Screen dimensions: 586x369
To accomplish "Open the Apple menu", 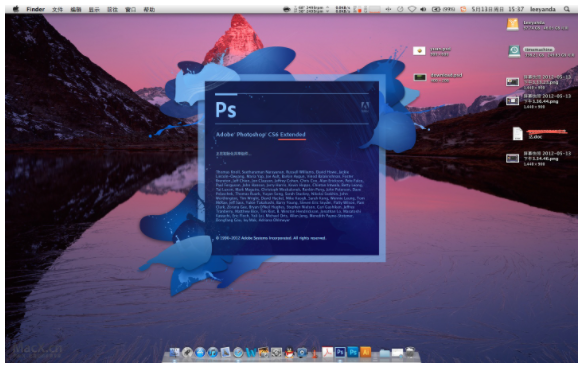I will pos(16,9).
